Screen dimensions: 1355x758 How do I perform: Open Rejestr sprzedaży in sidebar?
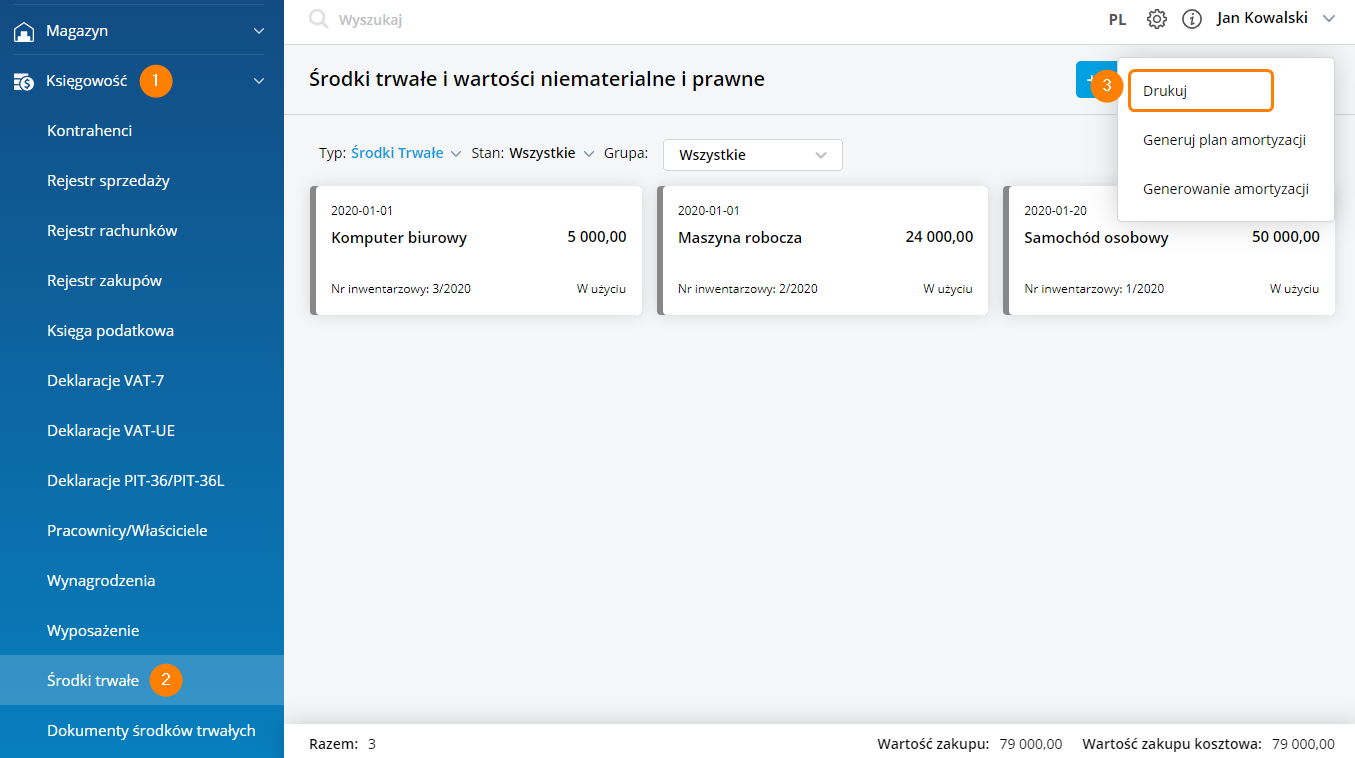coord(108,181)
